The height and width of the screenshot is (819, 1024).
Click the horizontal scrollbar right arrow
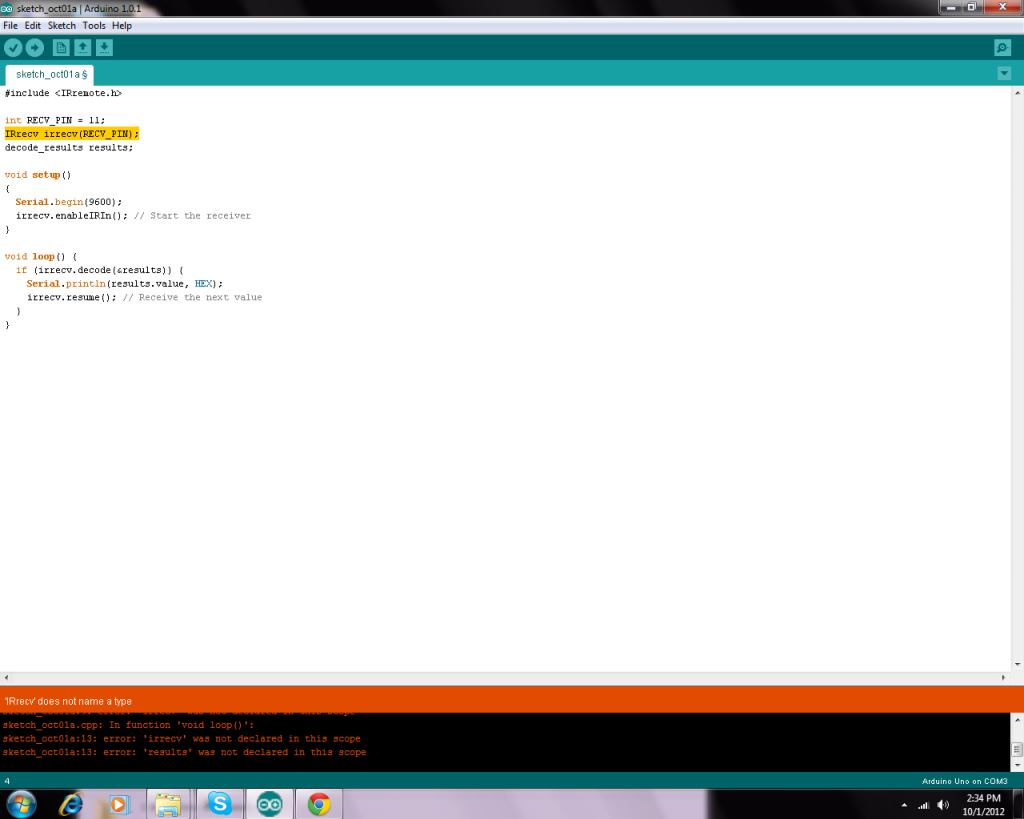pyautogui.click(x=1004, y=678)
